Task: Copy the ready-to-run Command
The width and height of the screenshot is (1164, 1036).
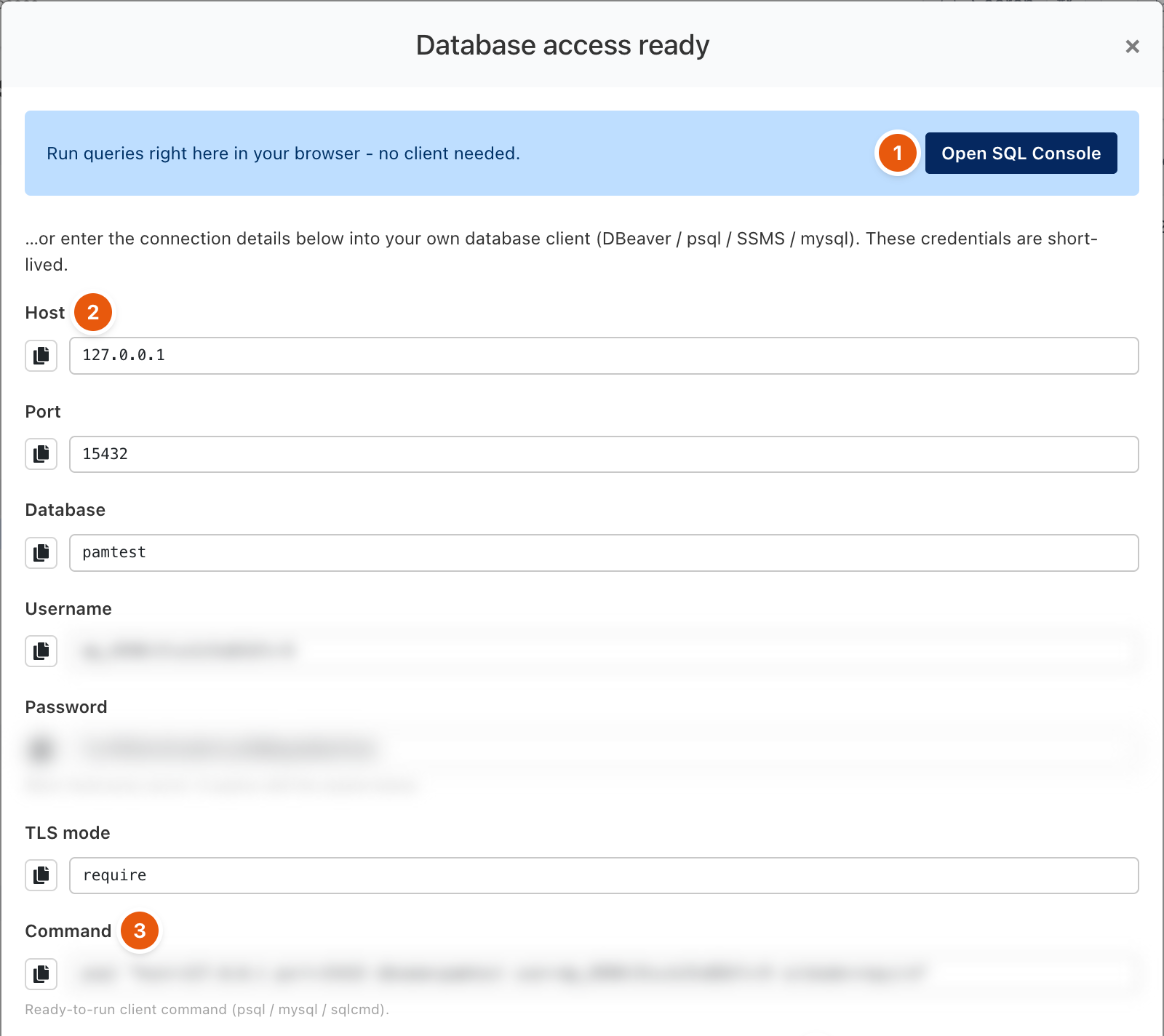Action: tap(41, 974)
